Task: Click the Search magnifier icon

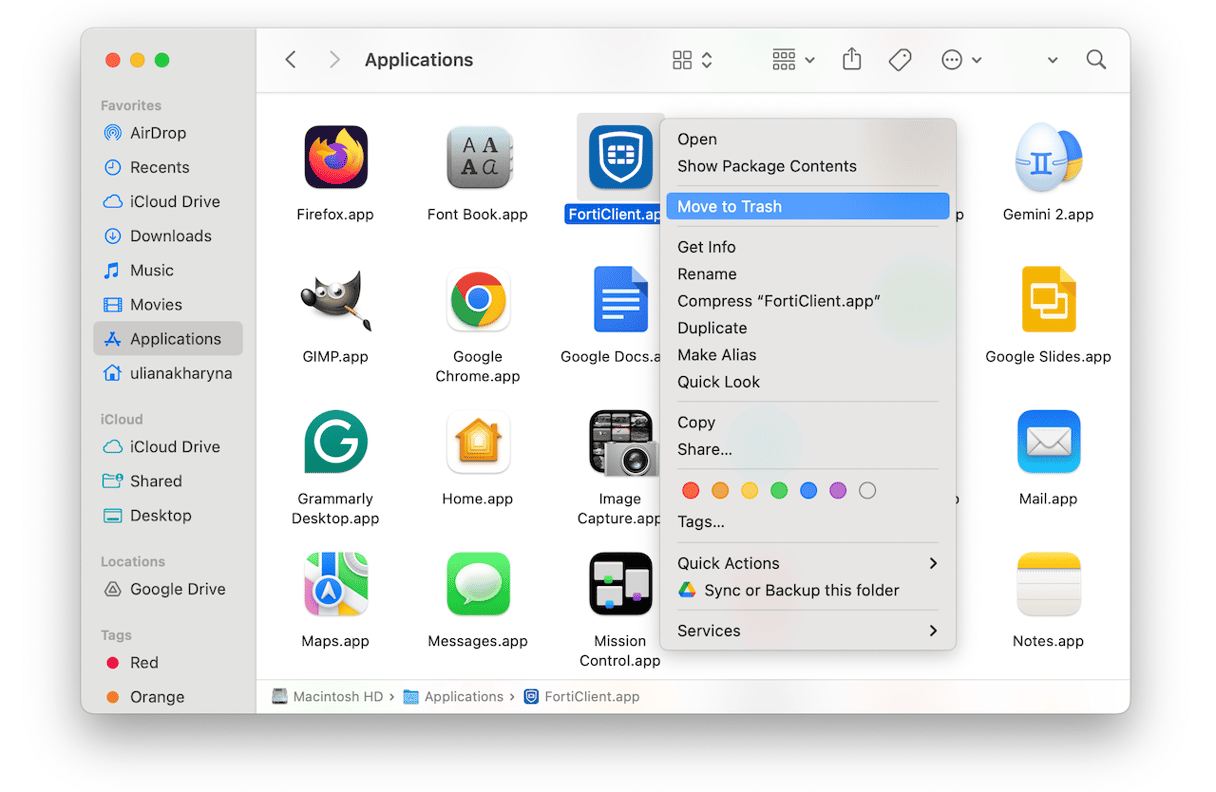Action: point(1096,60)
